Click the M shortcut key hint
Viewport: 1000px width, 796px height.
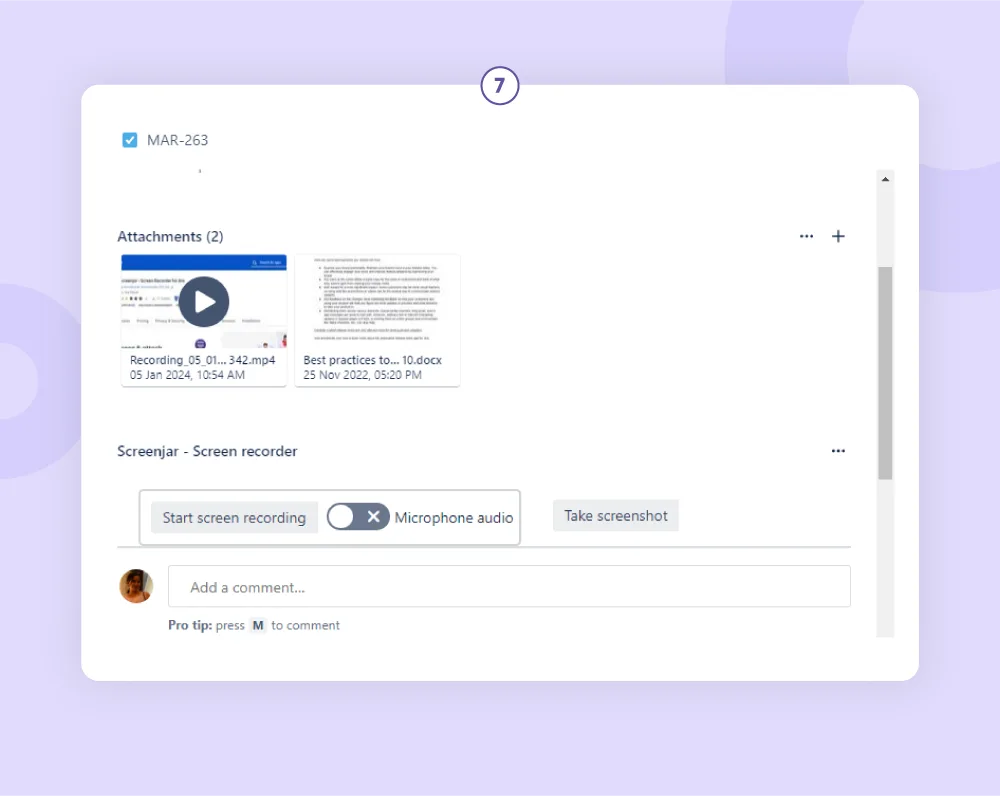click(258, 625)
